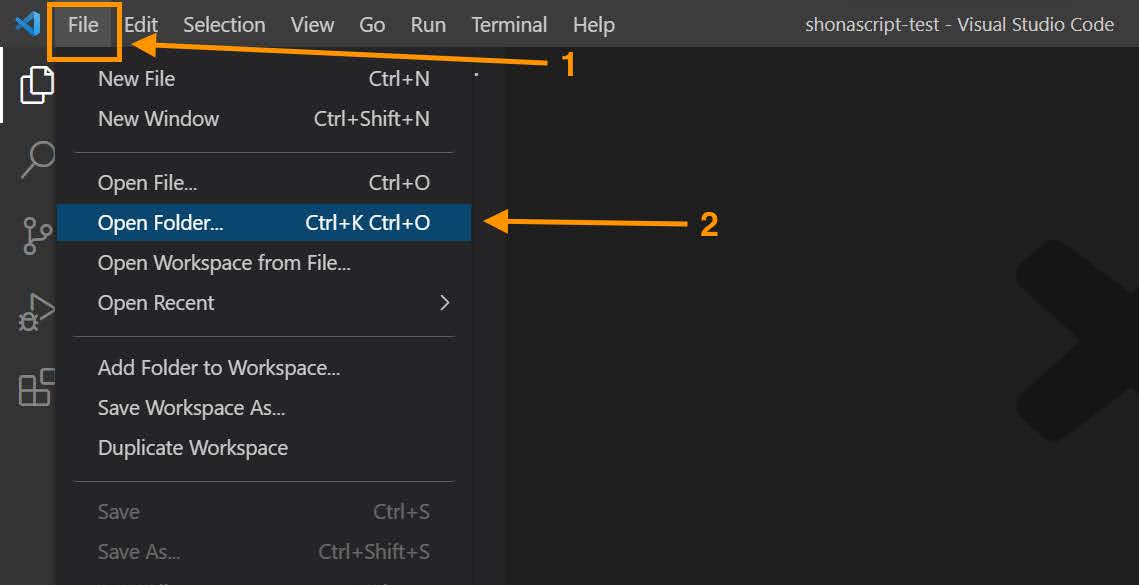Viewport: 1139px width, 585px height.
Task: Open the Selection menu
Action: click(224, 25)
